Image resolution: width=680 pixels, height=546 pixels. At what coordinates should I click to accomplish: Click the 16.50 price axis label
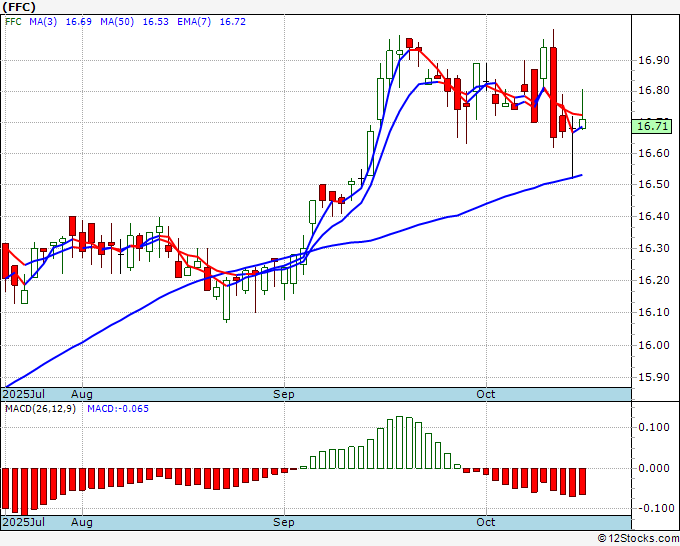[x=654, y=184]
